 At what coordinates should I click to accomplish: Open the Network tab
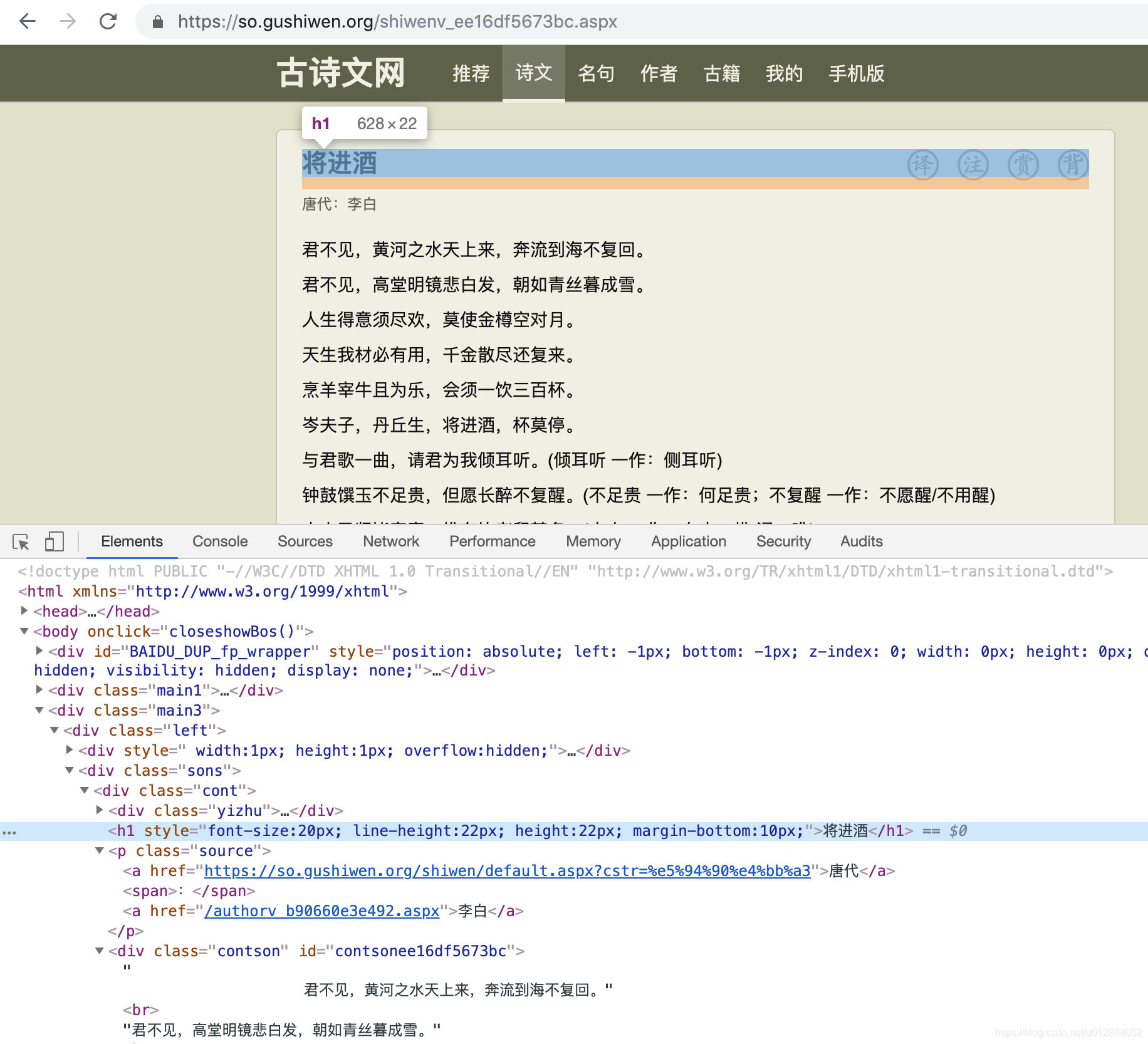(391, 541)
